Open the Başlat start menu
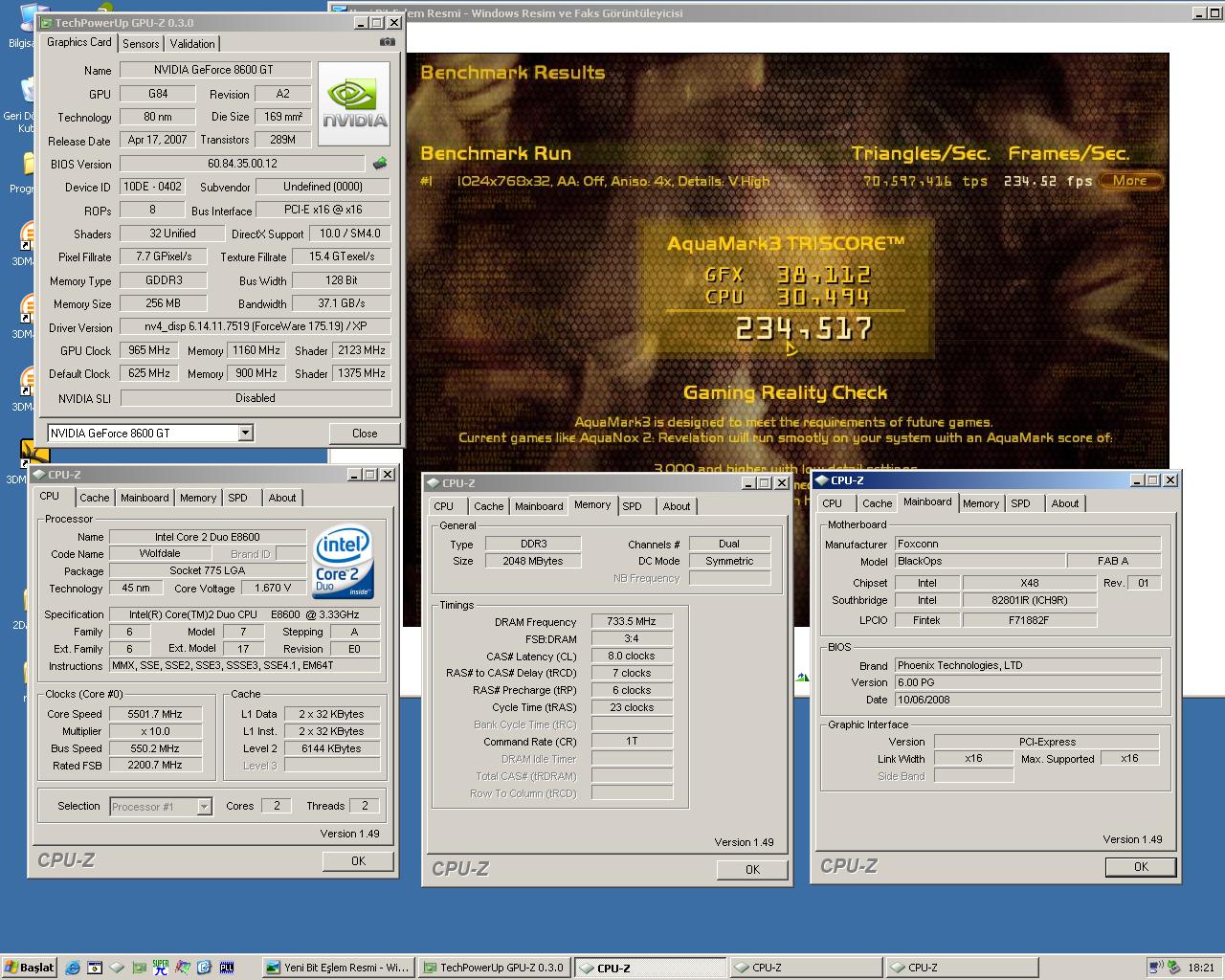This screenshot has height=980, width=1225. (30, 968)
